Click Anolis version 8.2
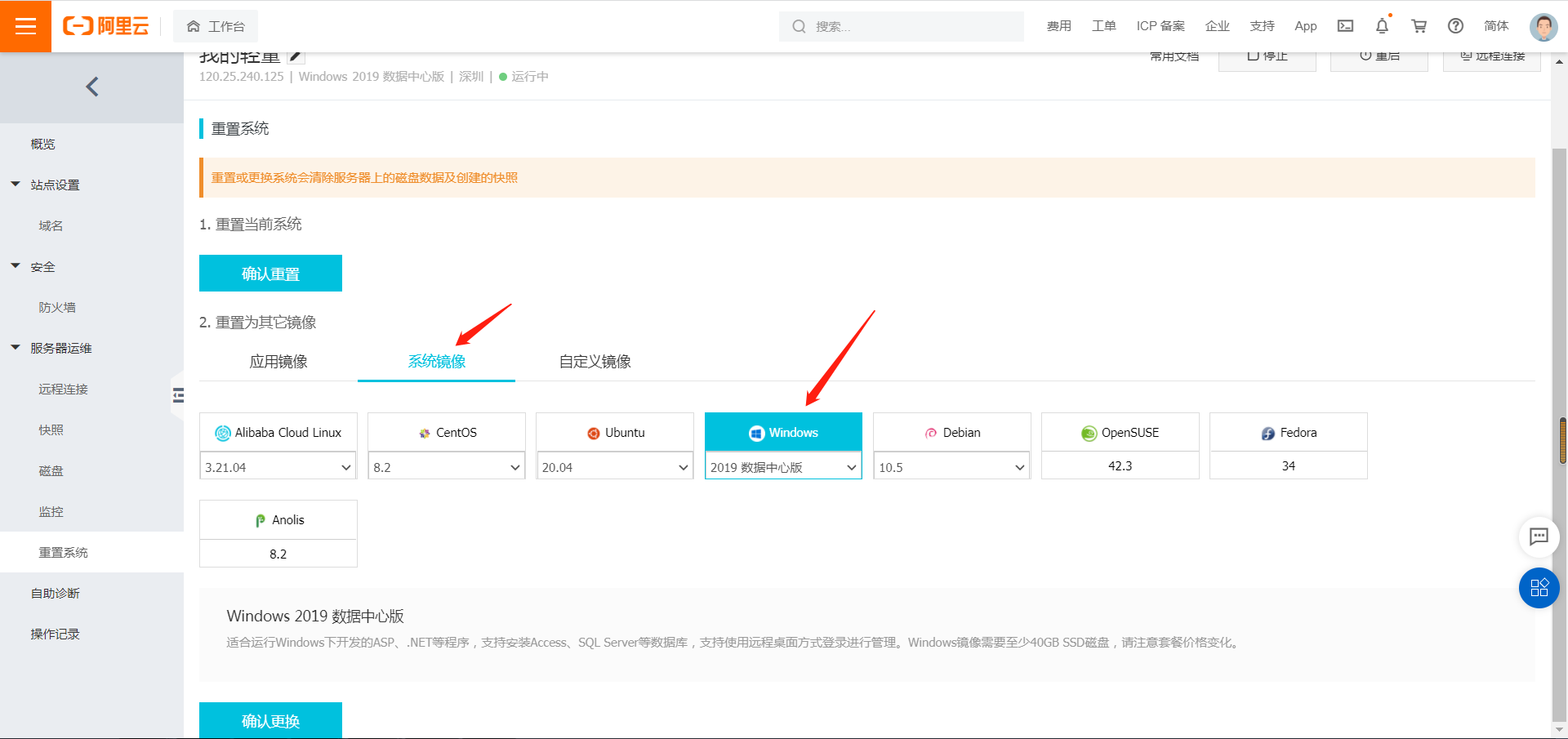 278,554
